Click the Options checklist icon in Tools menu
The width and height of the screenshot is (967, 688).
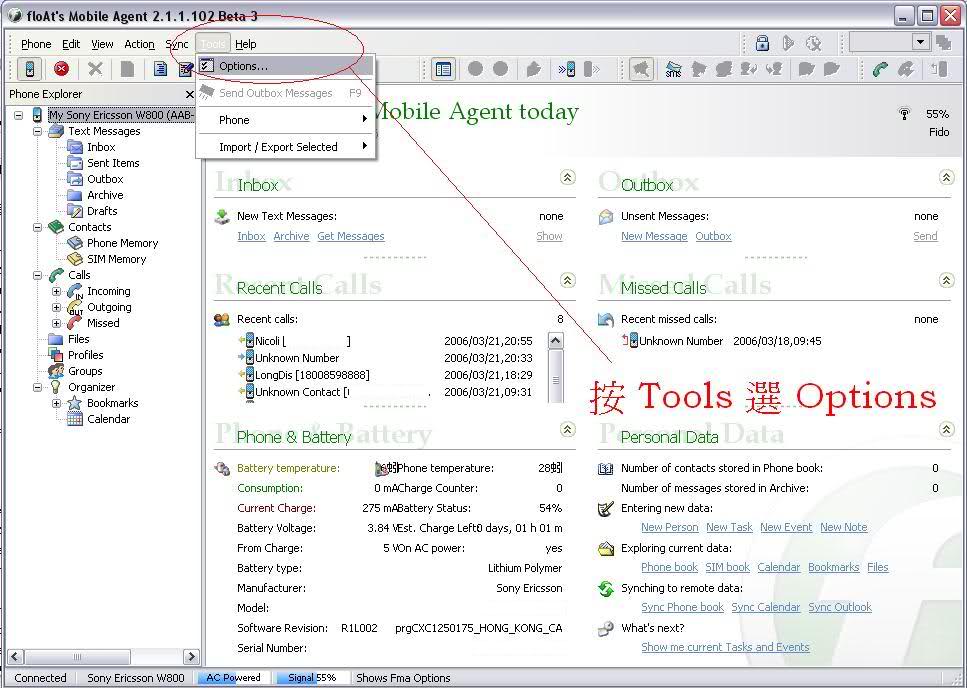pos(207,65)
